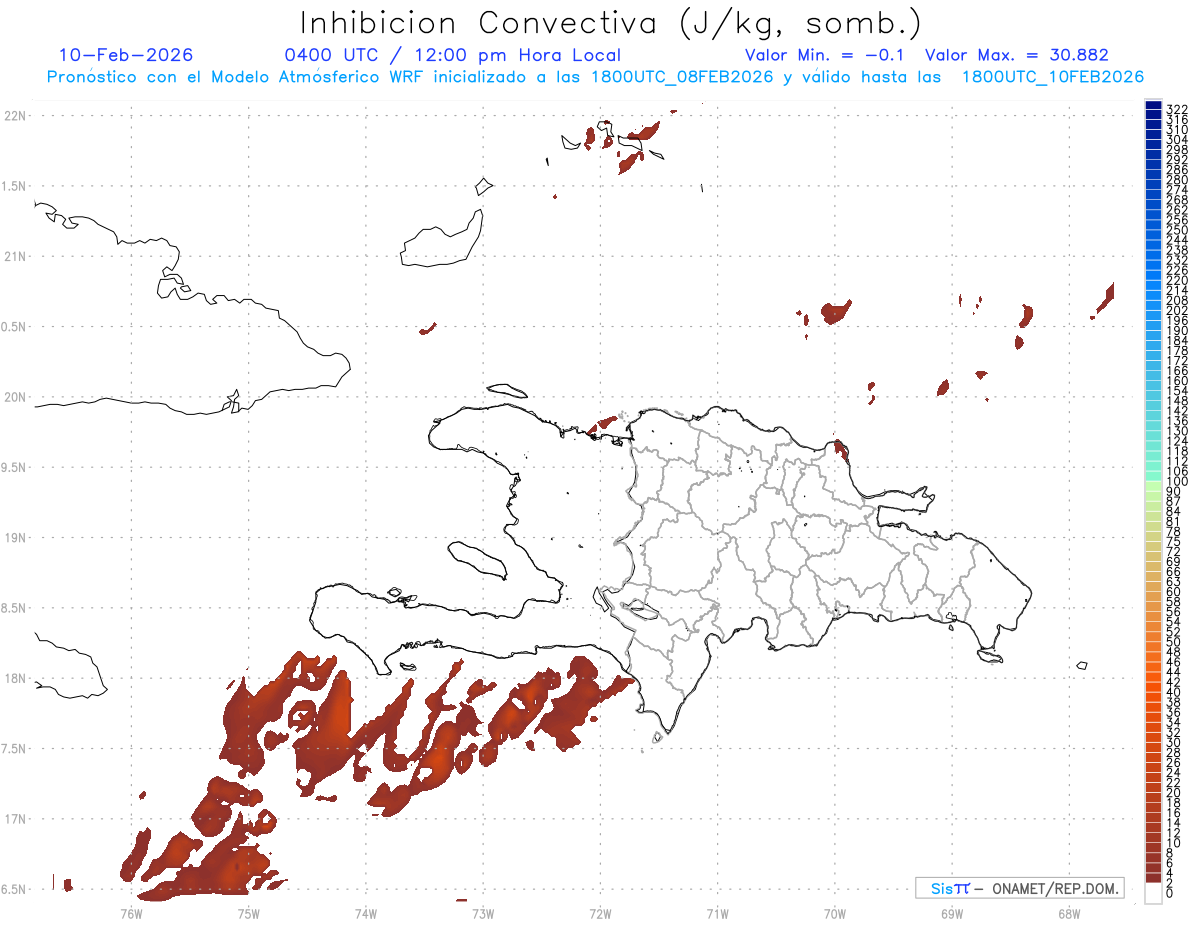Click the '76W' longitude label
The height and width of the screenshot is (927, 1200).
click(x=131, y=913)
